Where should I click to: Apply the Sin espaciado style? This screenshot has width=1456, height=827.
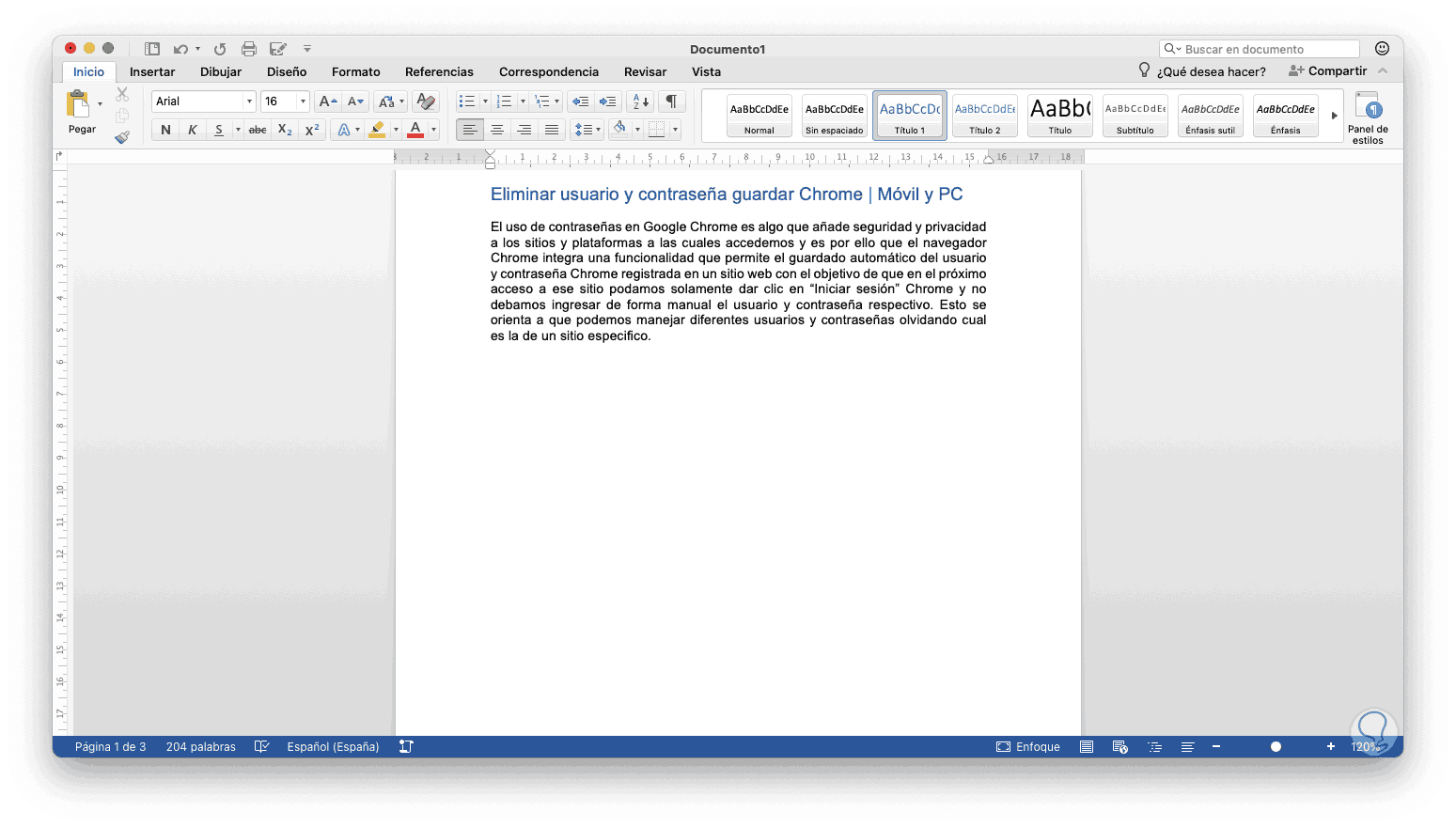pos(835,116)
